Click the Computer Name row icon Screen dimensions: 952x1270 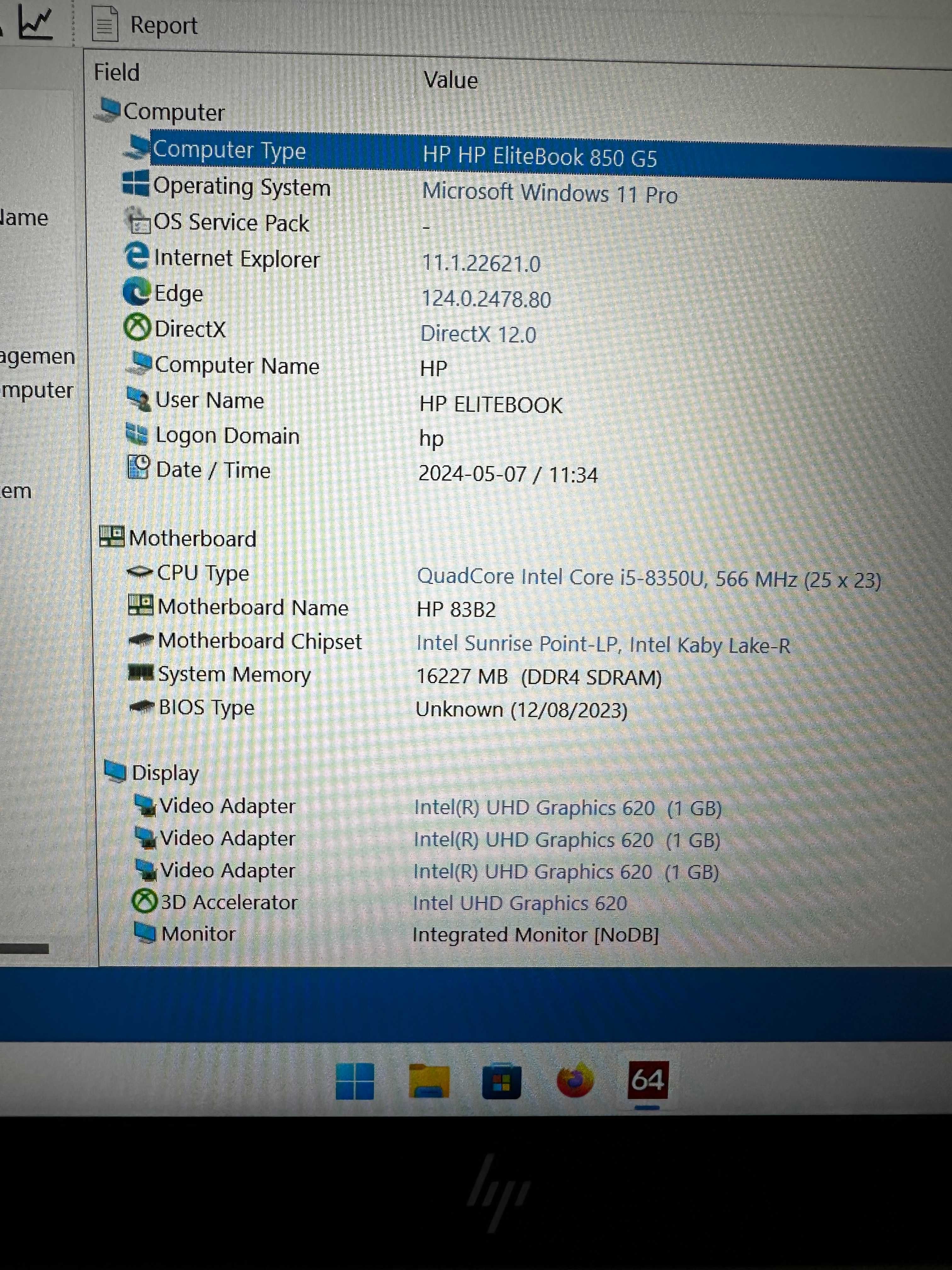[x=139, y=363]
